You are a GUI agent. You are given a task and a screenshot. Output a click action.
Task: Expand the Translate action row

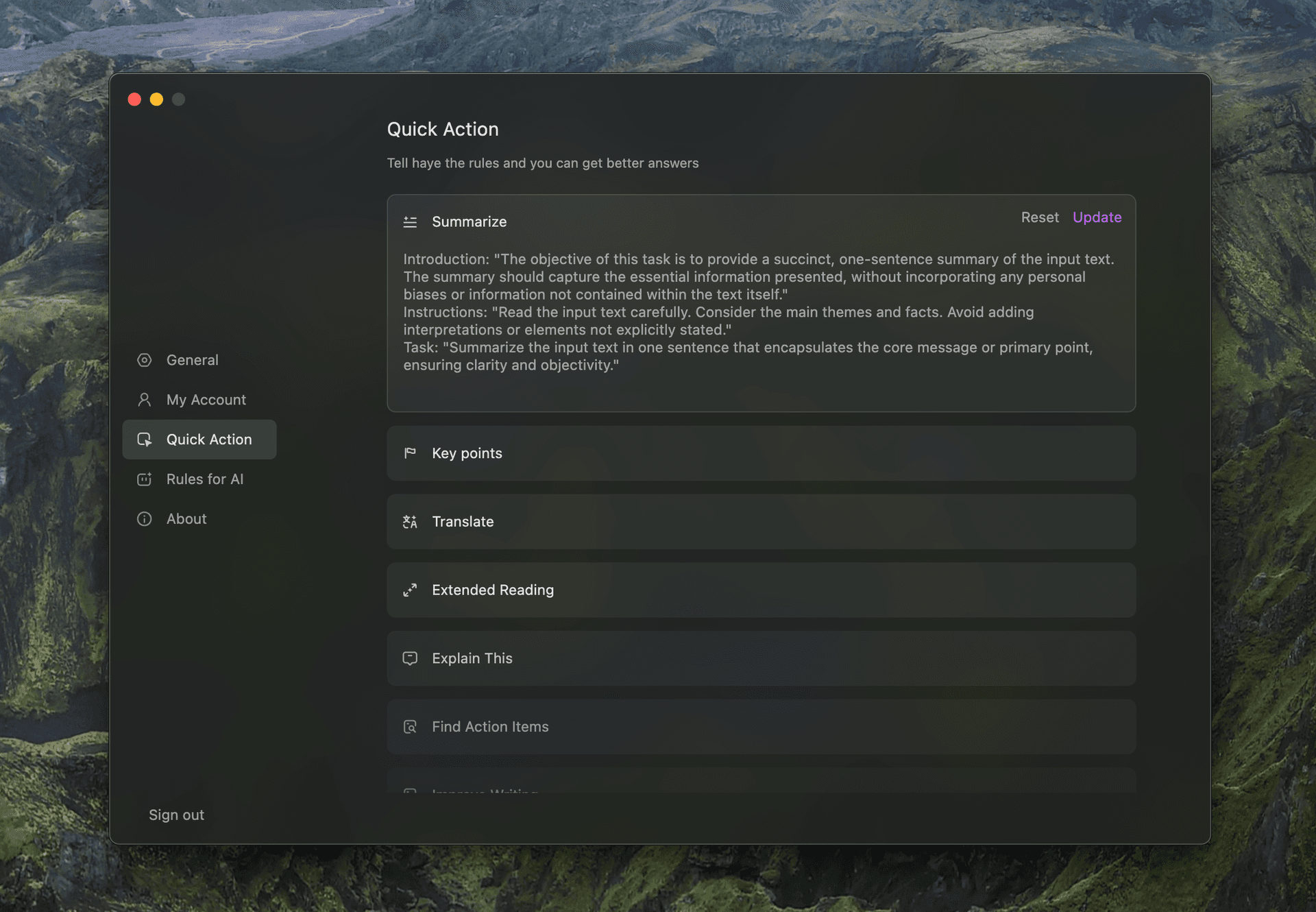761,522
